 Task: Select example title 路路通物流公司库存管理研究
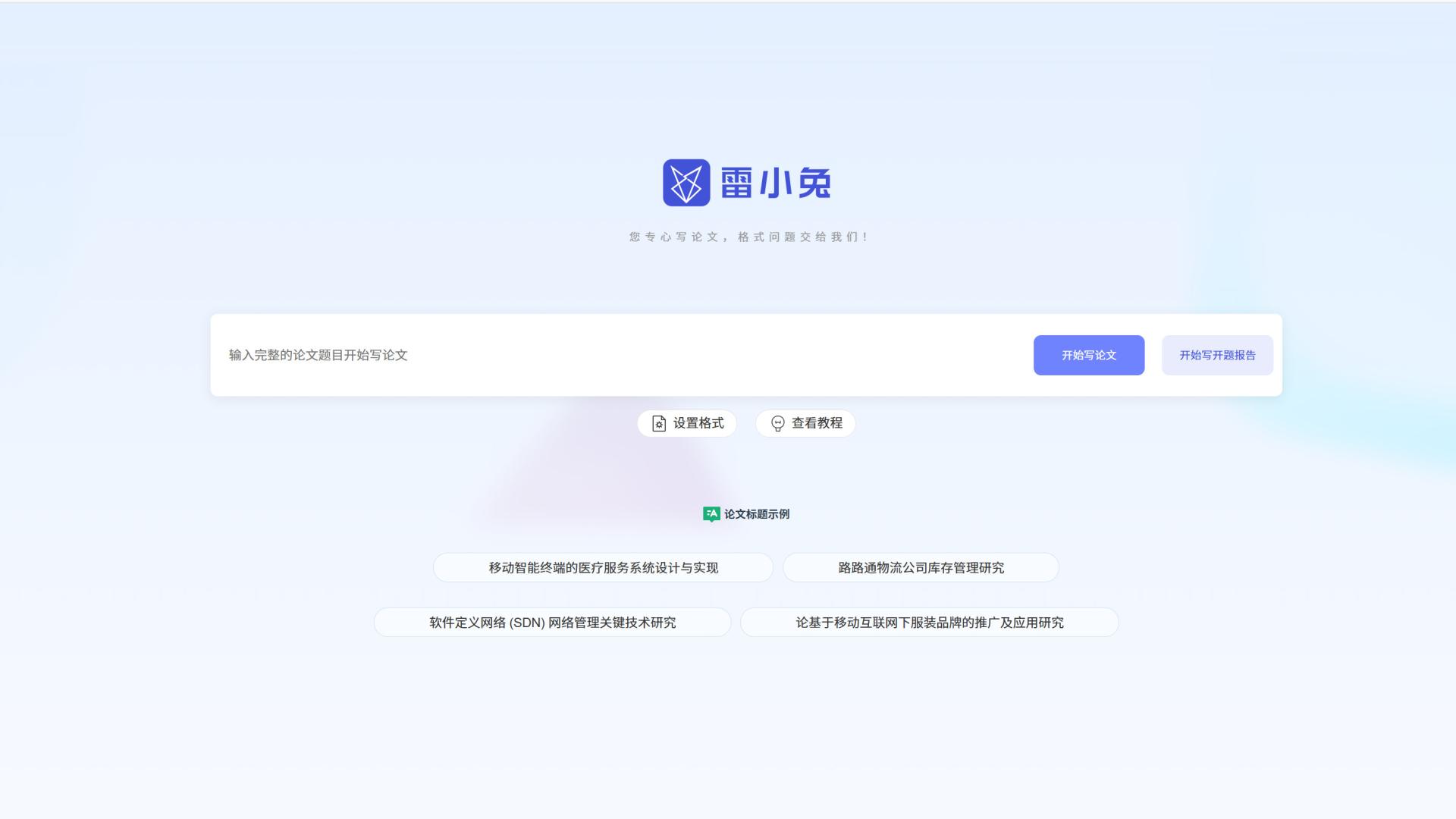[x=921, y=567]
